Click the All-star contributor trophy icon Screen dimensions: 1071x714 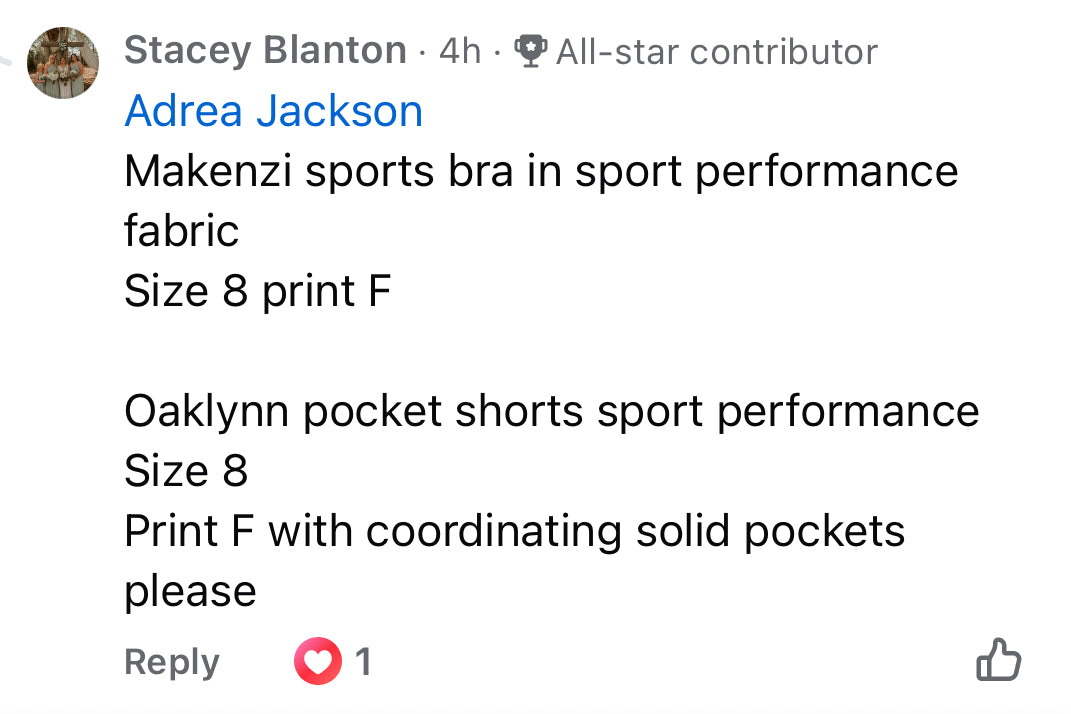[x=528, y=50]
